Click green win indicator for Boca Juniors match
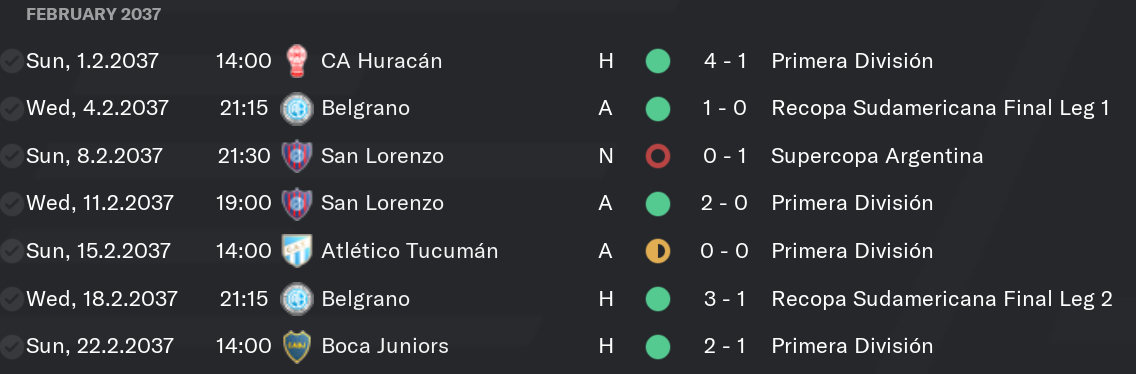Viewport: 1136px width, 374px height. point(658,346)
